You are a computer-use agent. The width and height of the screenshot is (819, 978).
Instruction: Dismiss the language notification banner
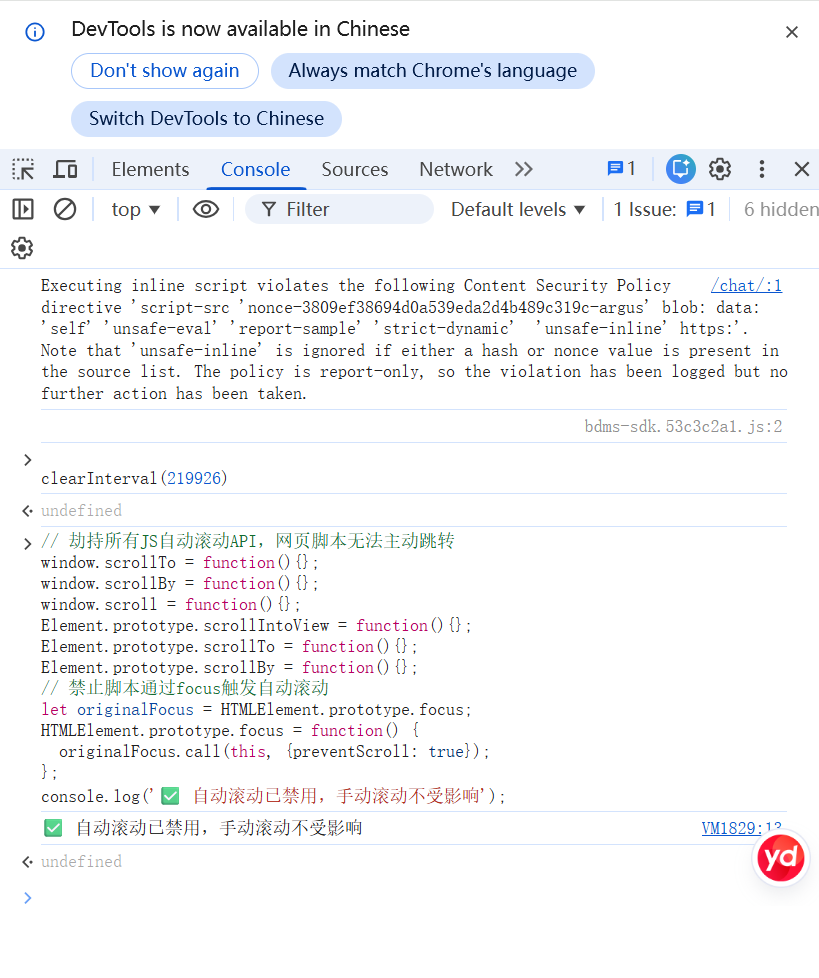point(792,32)
